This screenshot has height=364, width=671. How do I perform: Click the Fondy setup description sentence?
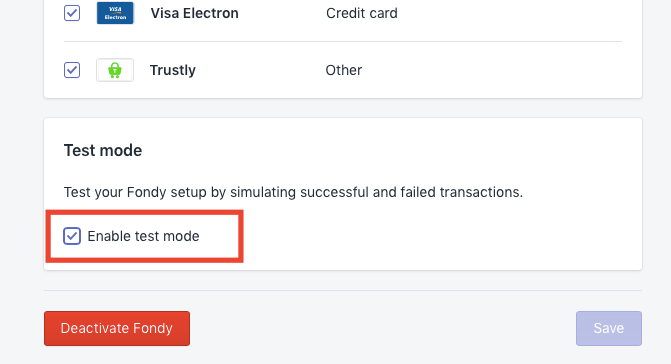click(x=293, y=192)
